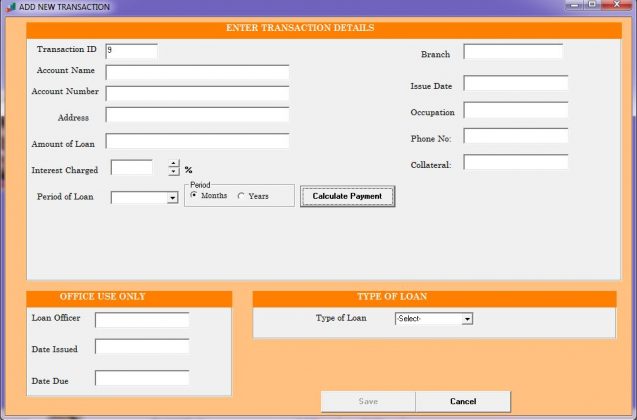Image resolution: width=637 pixels, height=420 pixels.
Task: Close the Add New Transaction window
Action: pyautogui.click(x=619, y=6)
